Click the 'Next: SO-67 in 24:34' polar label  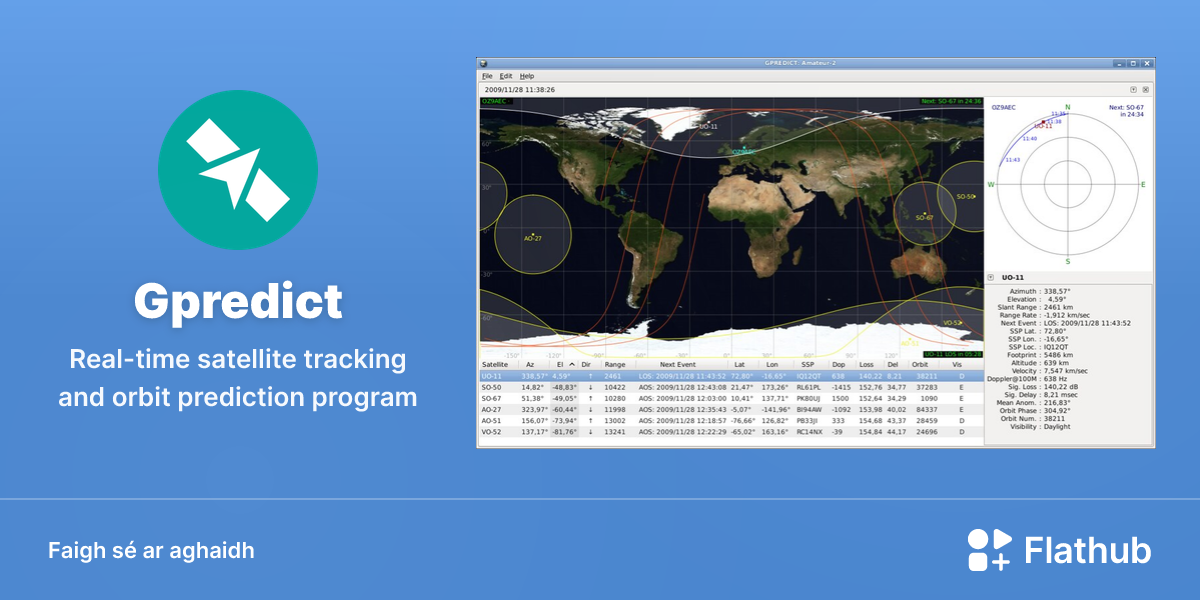(x=1127, y=110)
